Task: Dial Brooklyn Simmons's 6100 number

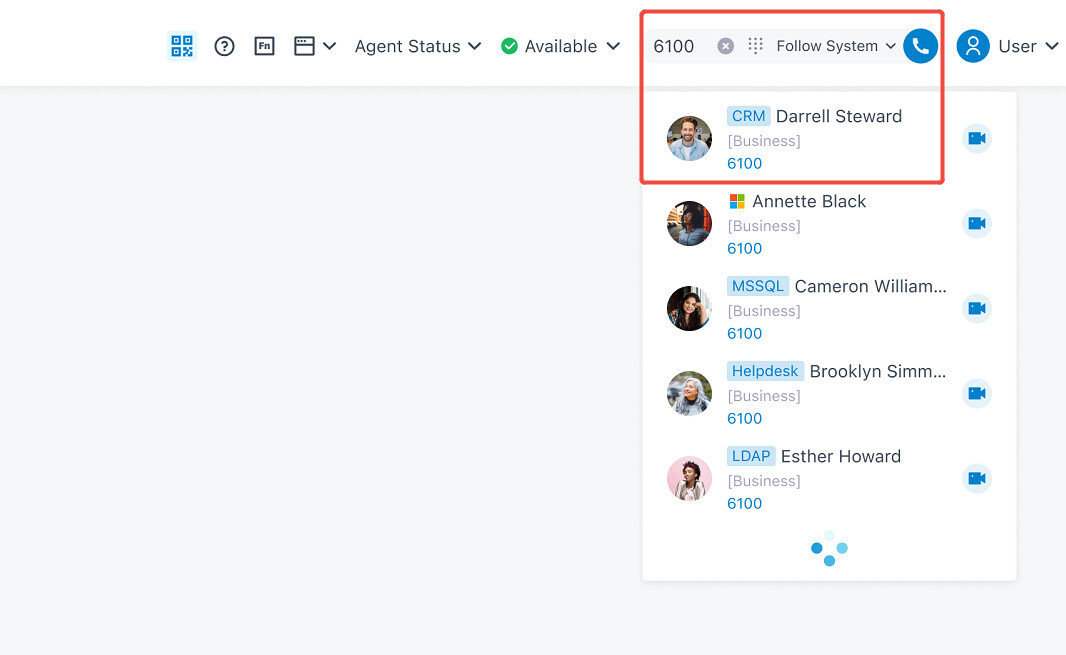Action: coord(744,418)
